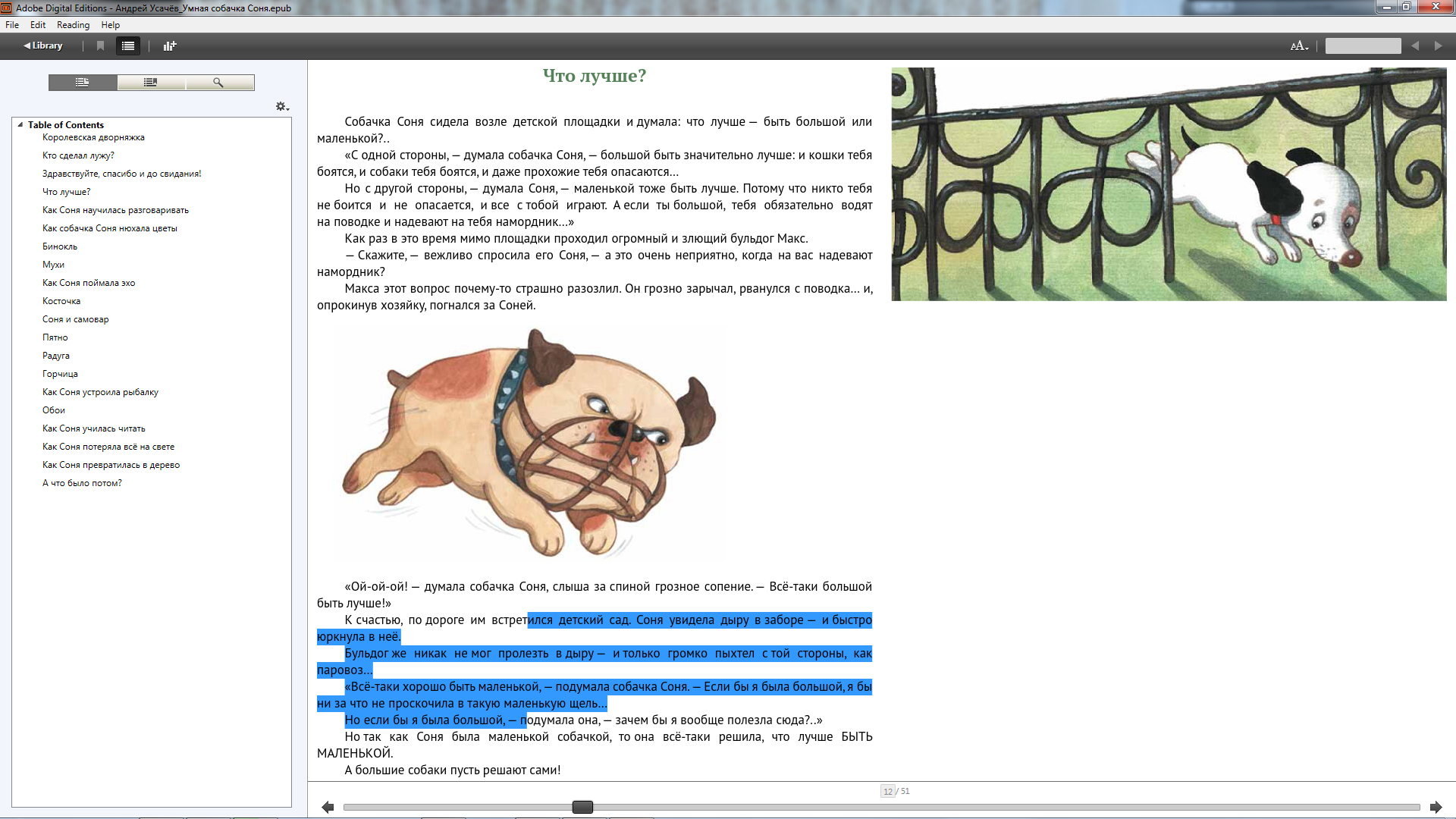The image size is (1456, 819).
Task: Open the Edit menu
Action: [x=38, y=25]
